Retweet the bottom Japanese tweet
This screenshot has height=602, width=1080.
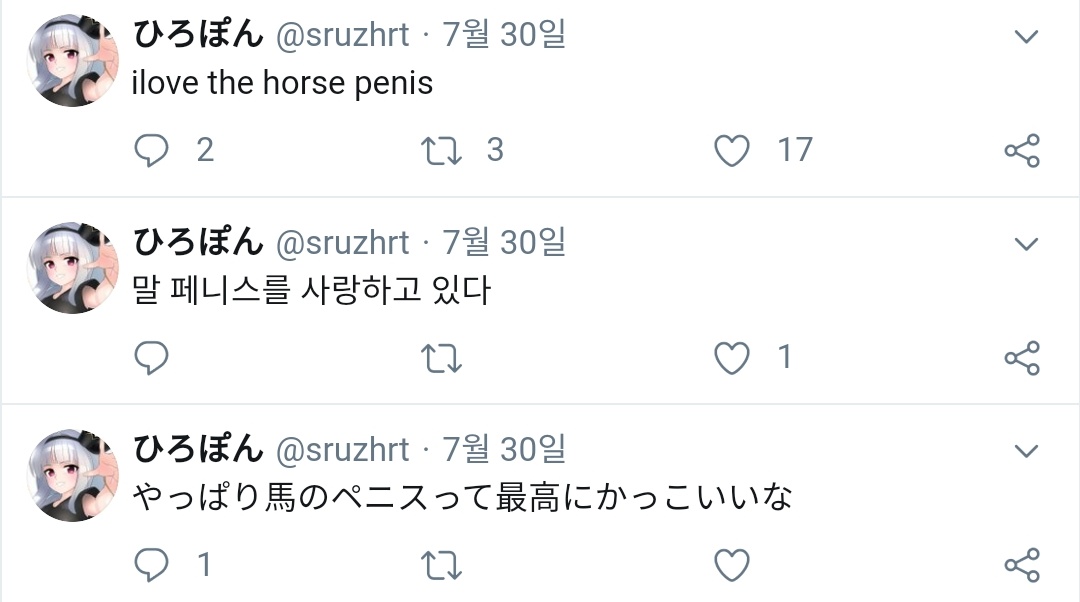440,566
